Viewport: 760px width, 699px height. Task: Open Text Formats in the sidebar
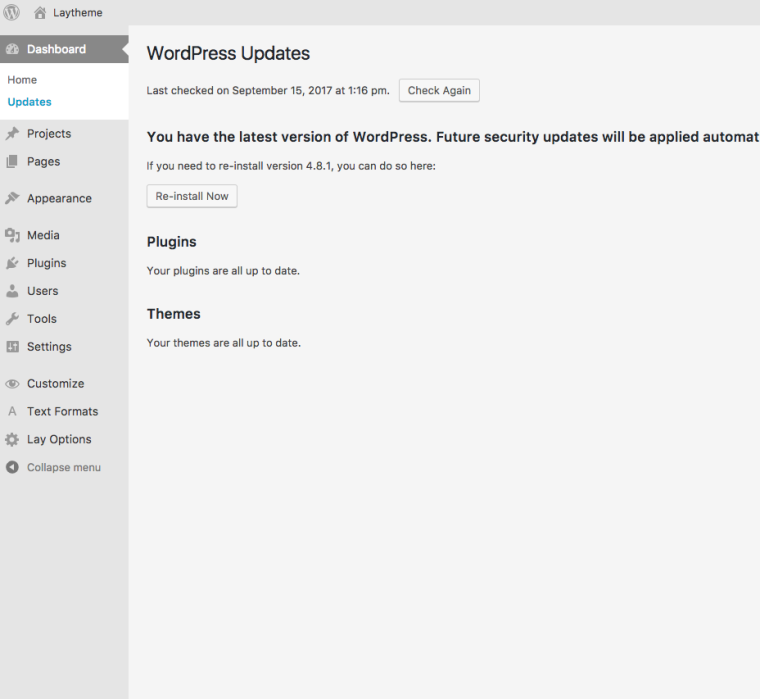tap(62, 412)
